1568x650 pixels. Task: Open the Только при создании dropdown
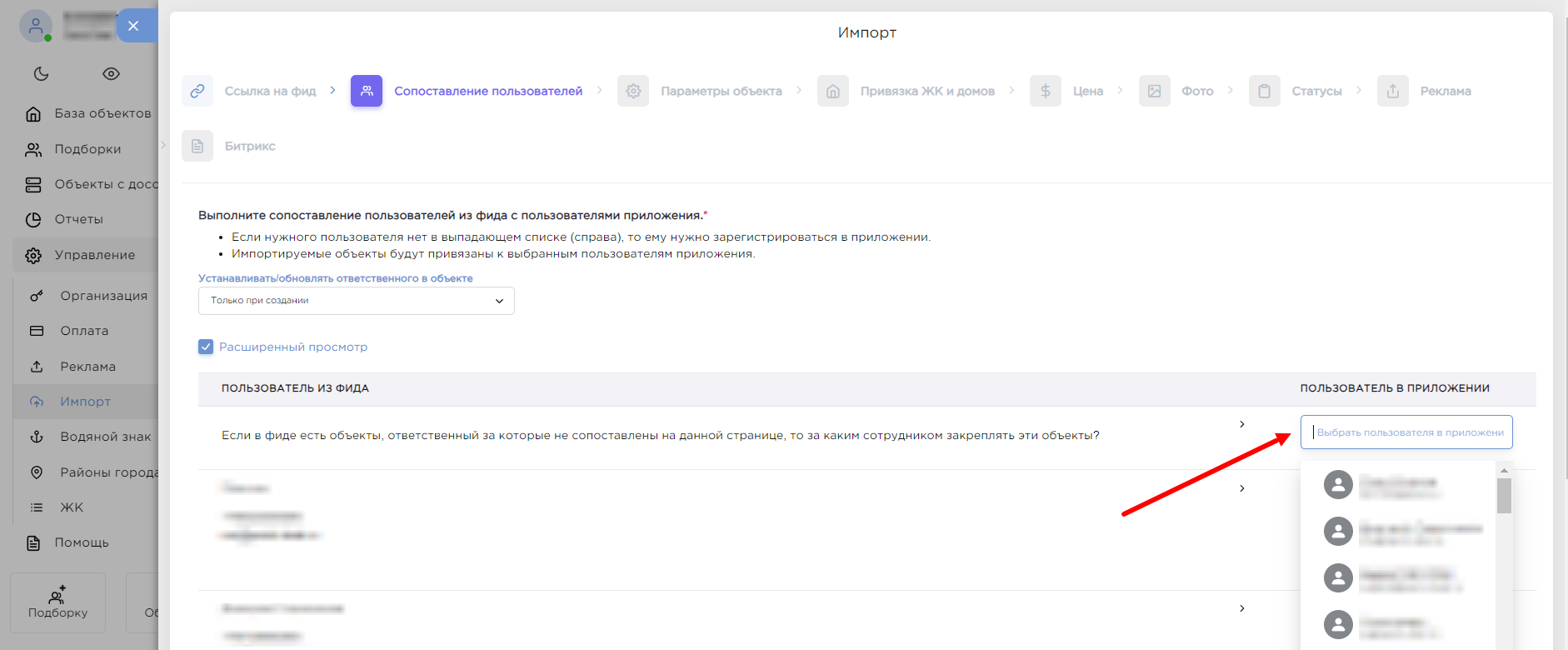pos(356,301)
